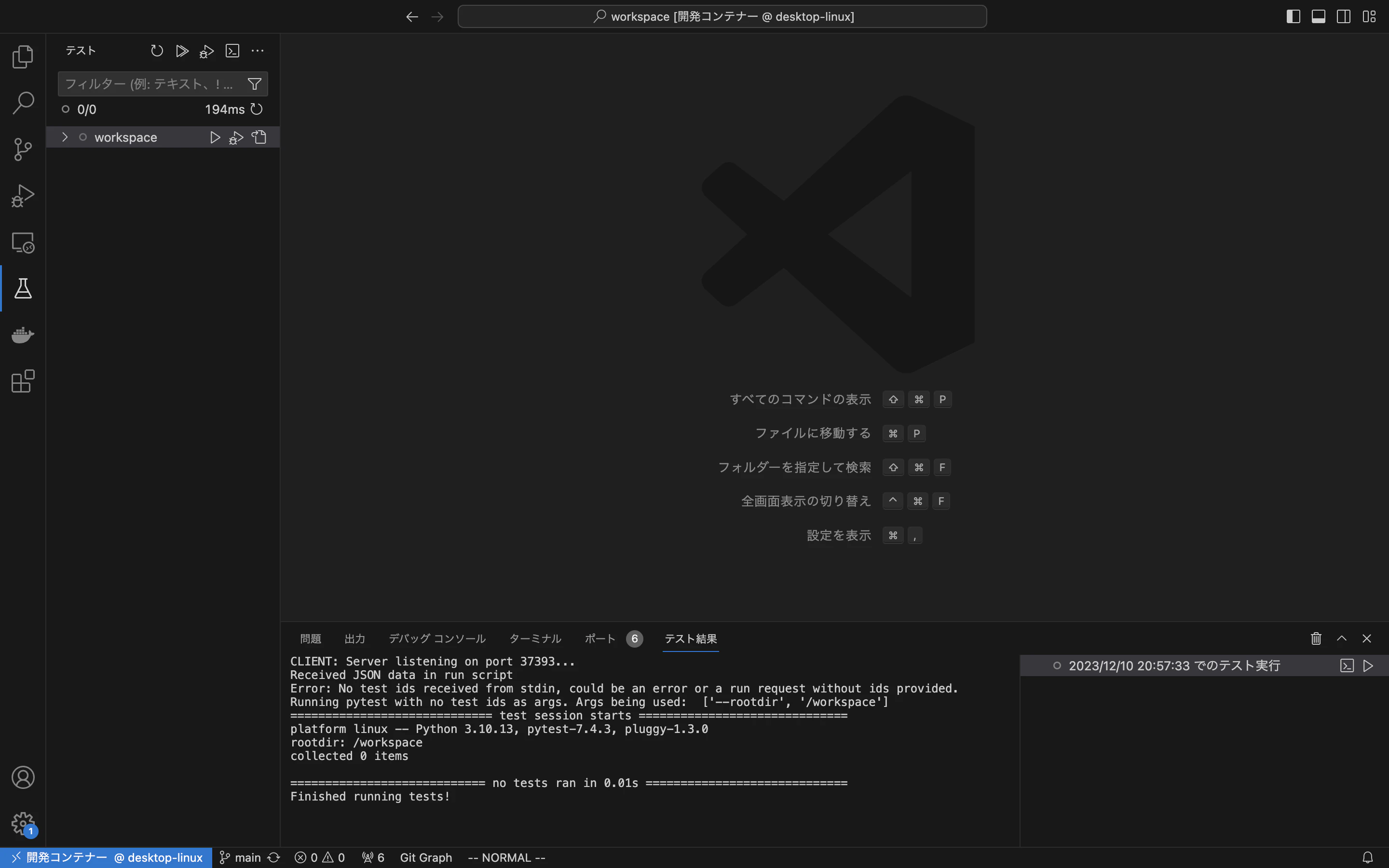Maximize the panel with the chevron up

coord(1341,638)
